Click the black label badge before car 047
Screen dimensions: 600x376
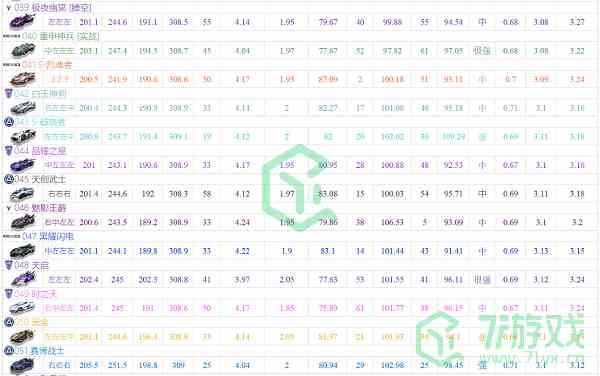point(11,236)
